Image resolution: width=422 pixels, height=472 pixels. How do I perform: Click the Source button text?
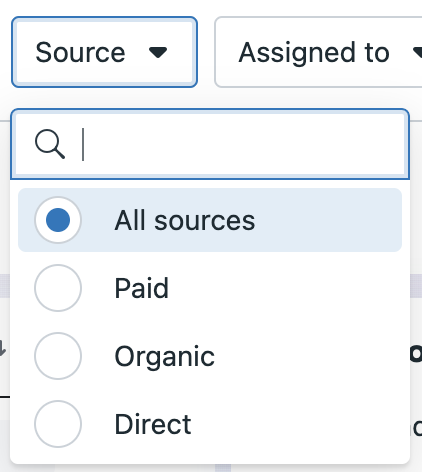[x=80, y=52]
